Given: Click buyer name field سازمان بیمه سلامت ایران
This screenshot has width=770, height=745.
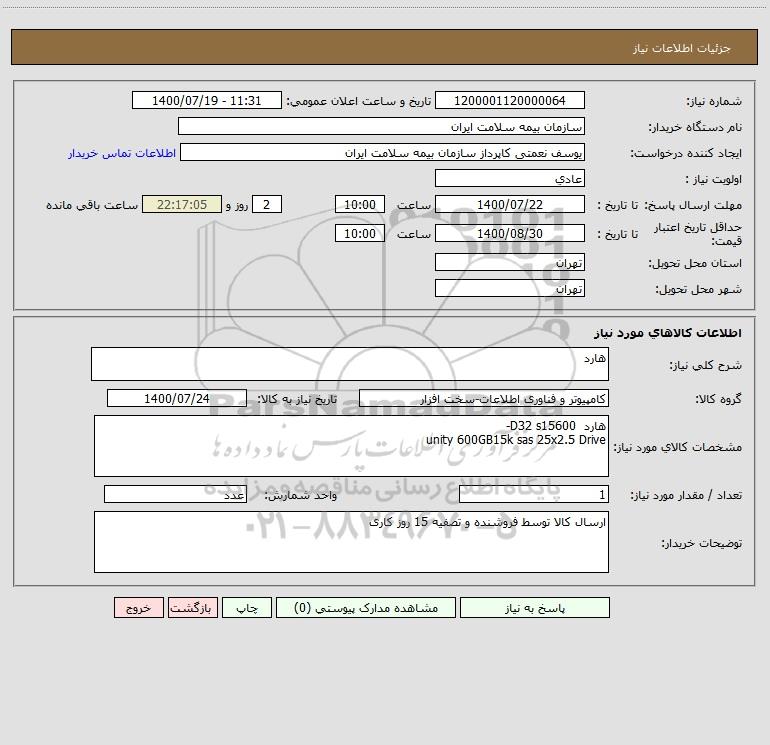Looking at the screenshot, I should coord(381,126).
